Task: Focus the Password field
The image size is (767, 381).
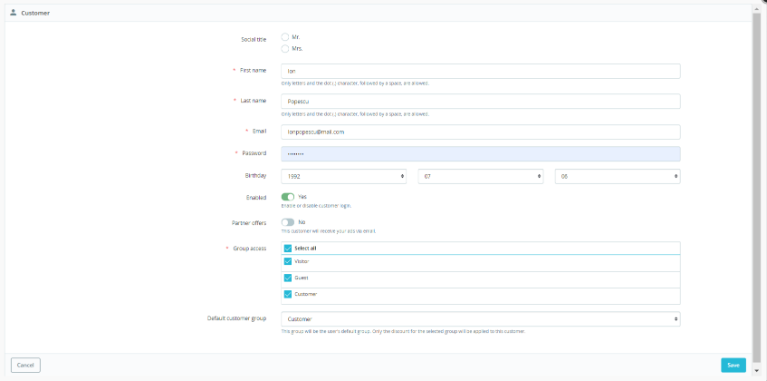Action: click(480, 154)
